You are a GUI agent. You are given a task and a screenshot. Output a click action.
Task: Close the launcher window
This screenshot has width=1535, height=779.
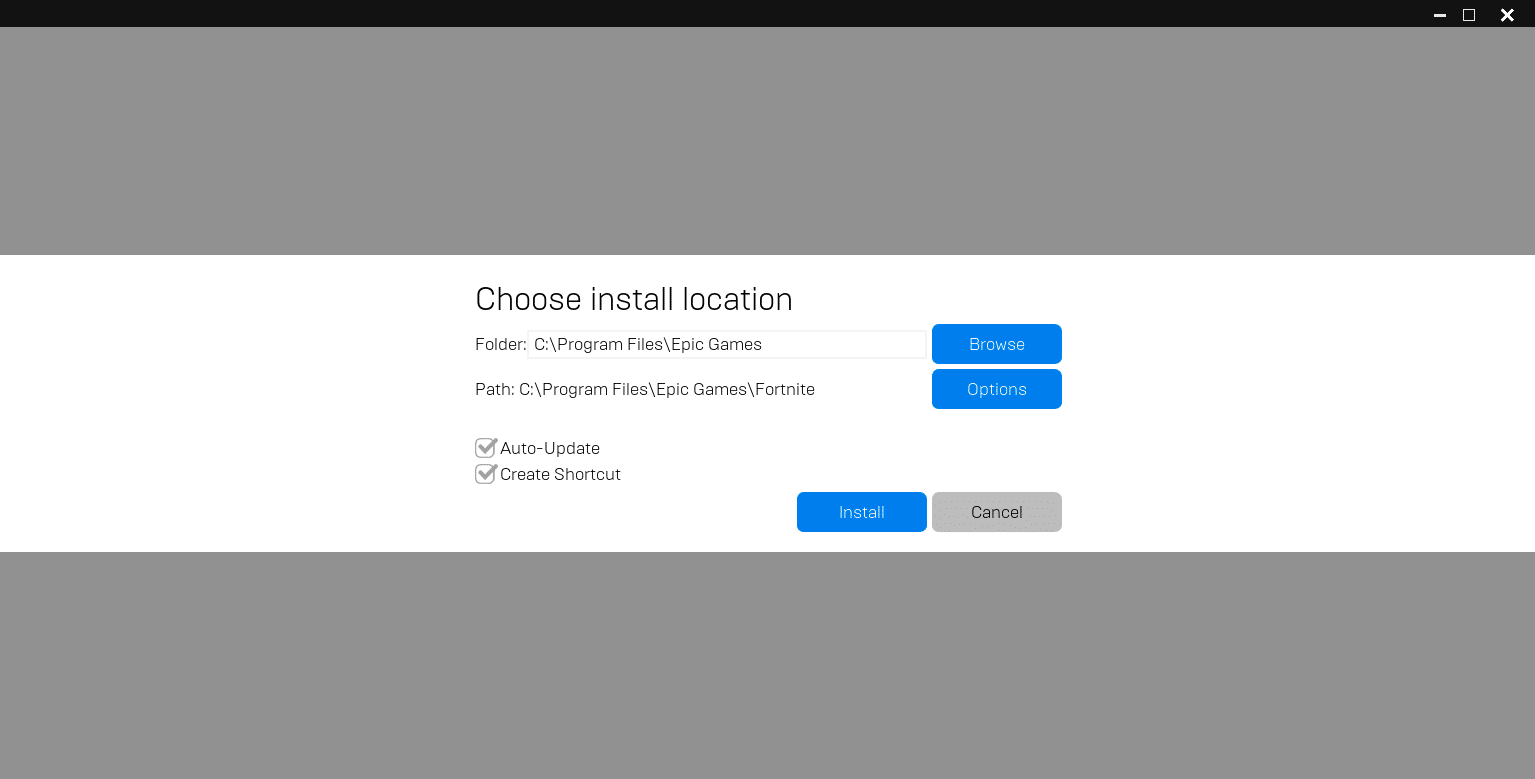pyautogui.click(x=1507, y=15)
